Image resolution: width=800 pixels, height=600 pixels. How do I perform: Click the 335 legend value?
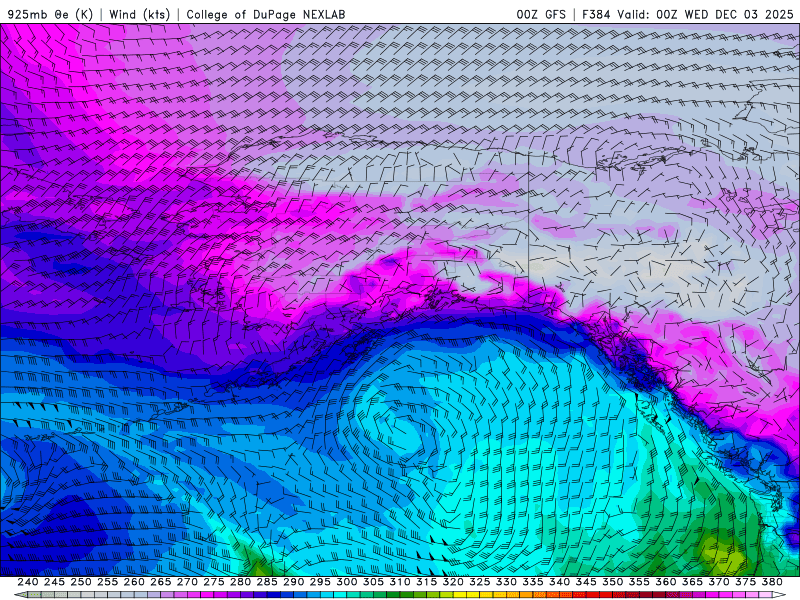533,582
